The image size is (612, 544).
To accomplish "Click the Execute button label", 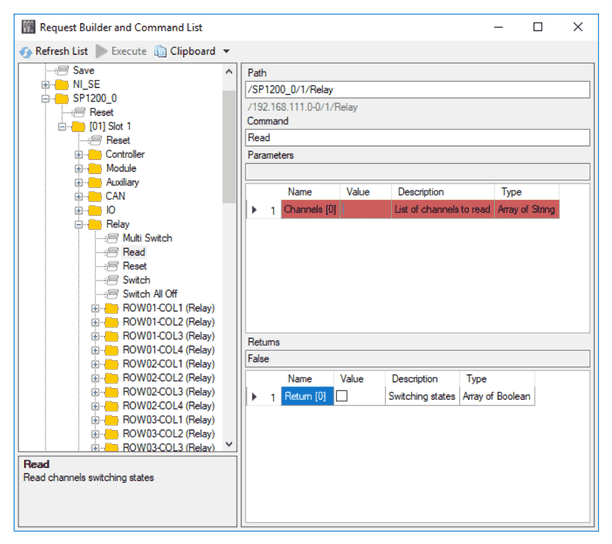I will (x=129, y=51).
